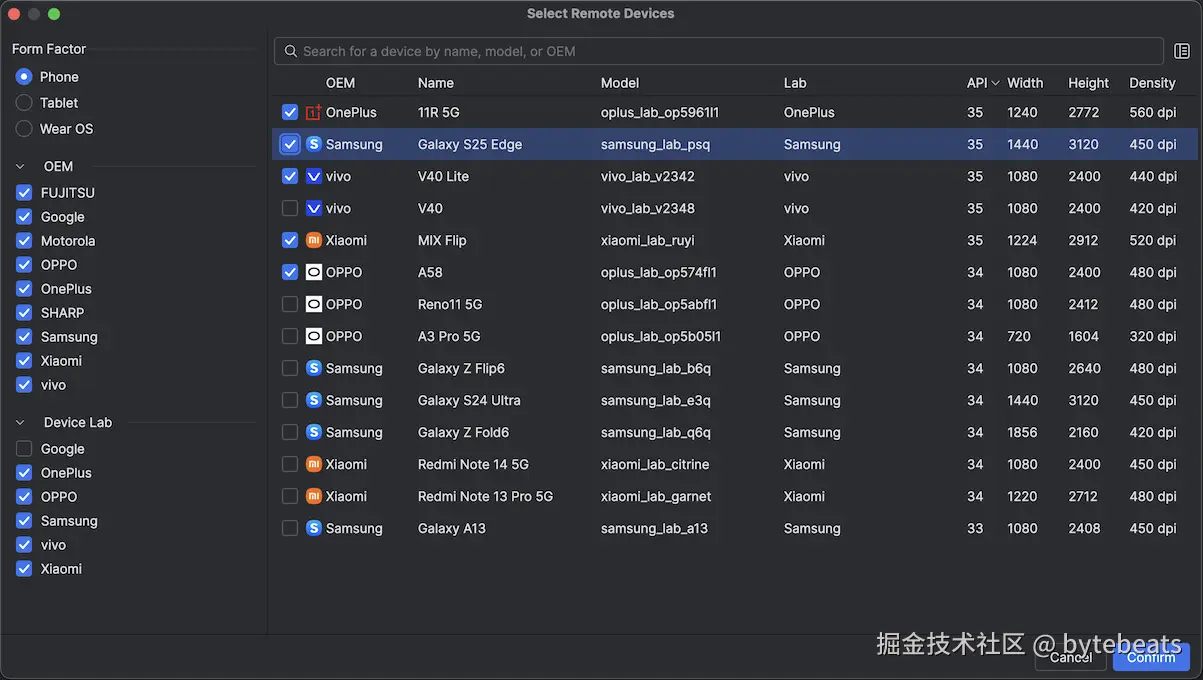Screen dimensions: 1203x680
Task: Click the Cancel button
Action: point(1070,657)
